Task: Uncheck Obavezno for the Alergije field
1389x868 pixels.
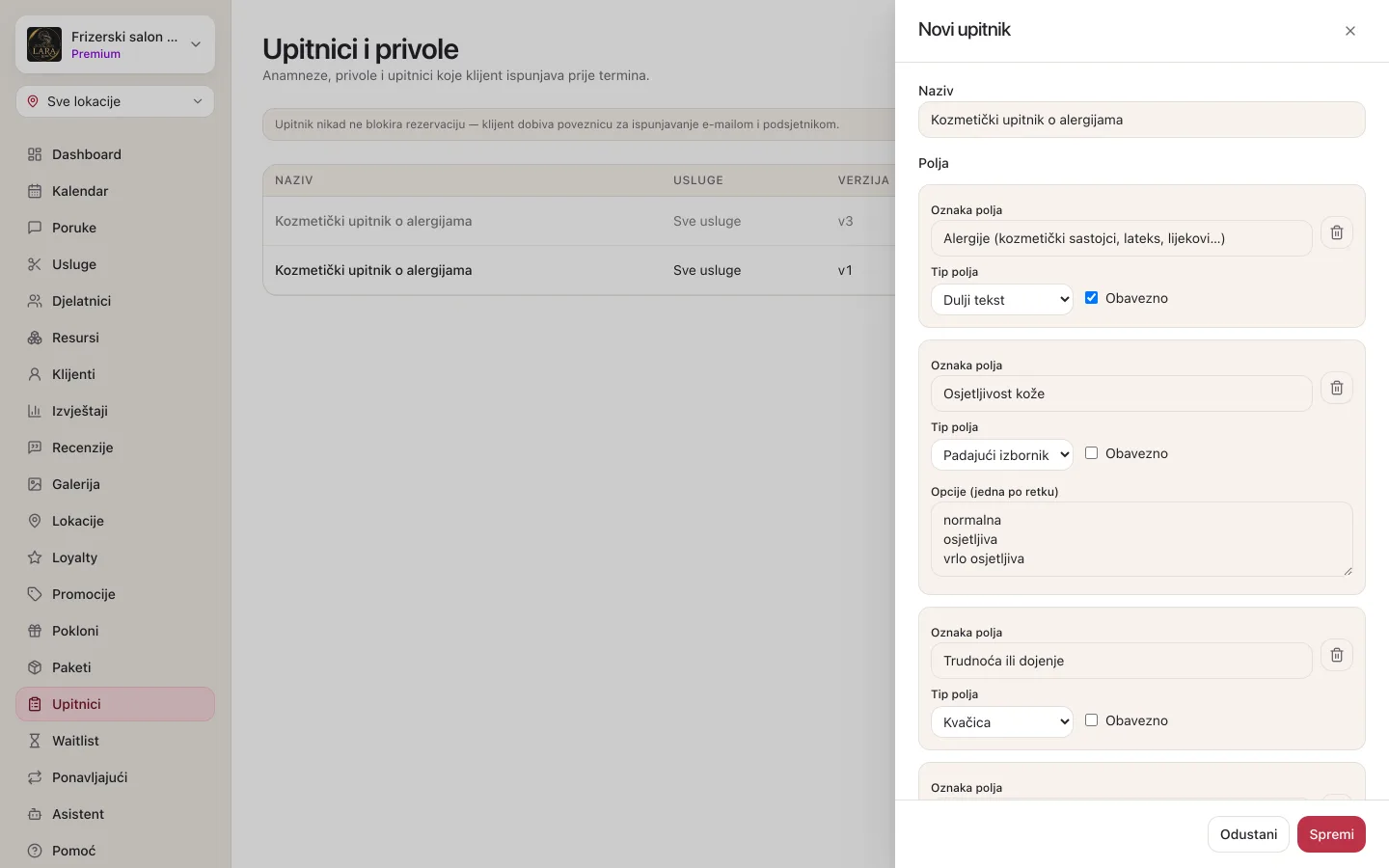Action: (1091, 298)
